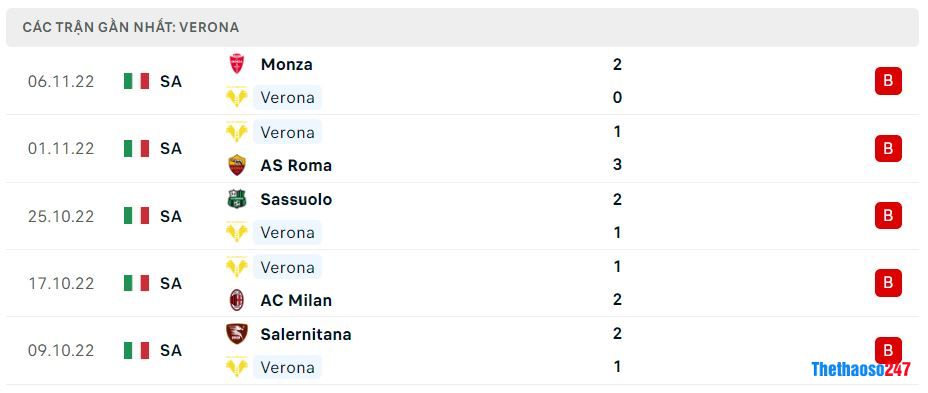Viewport: 928px width, 393px height.
Task: Click the Sassuolo green crest icon
Action: click(x=237, y=199)
